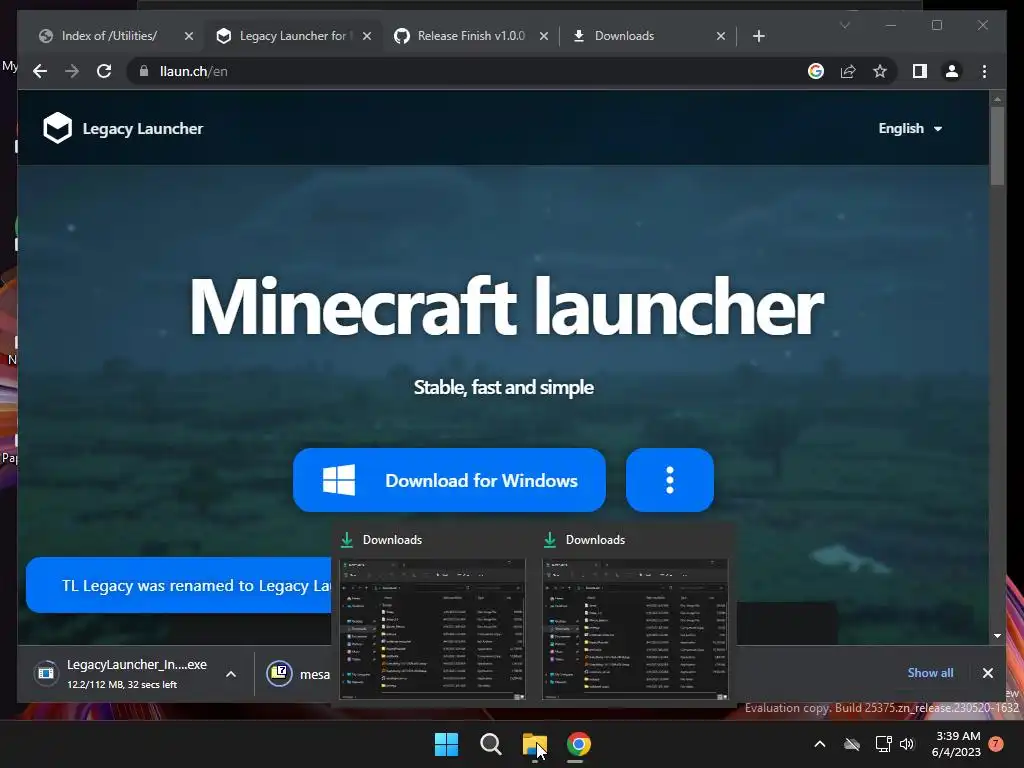Click the mesa download item
Screen dimensions: 1024x768
click(x=297, y=674)
